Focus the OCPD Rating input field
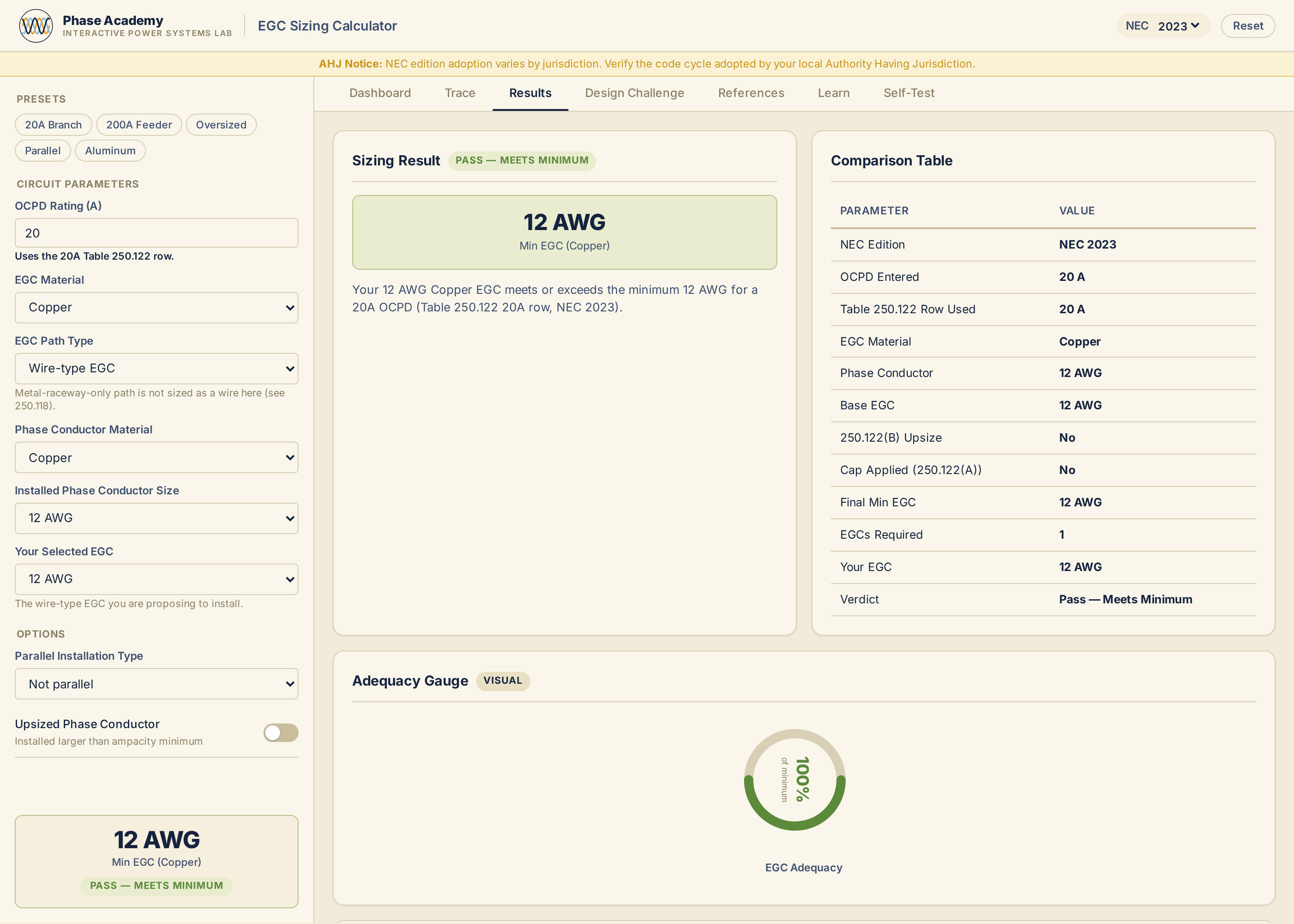 (157, 233)
